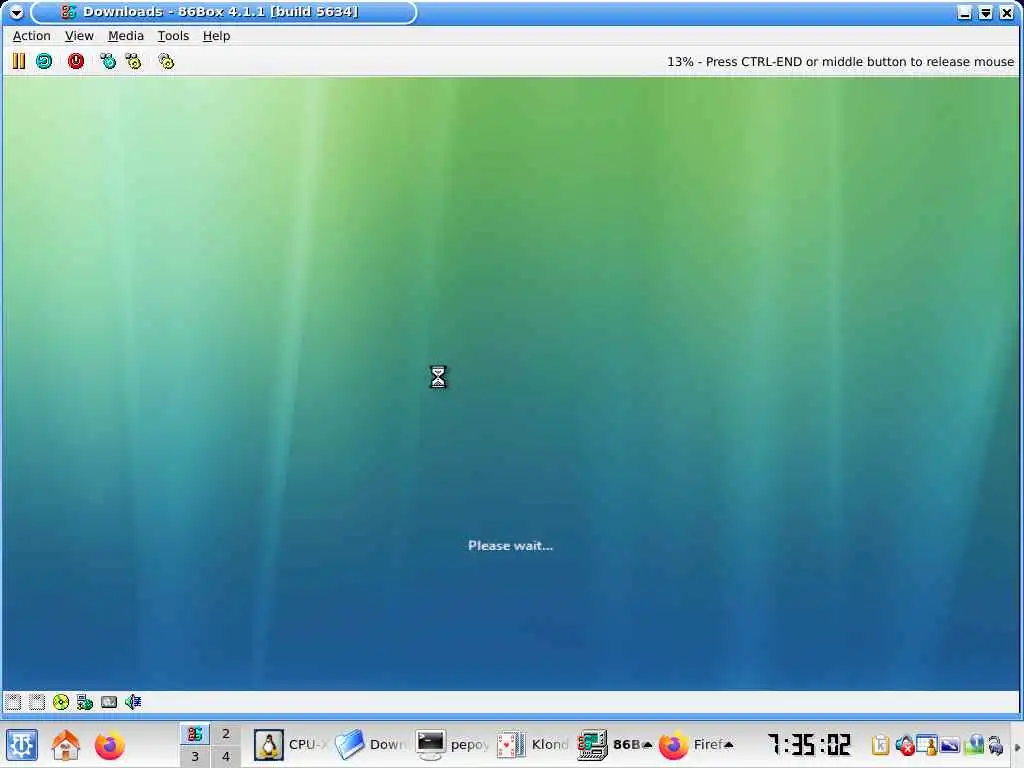The height and width of the screenshot is (768, 1024).
Task: Close the 86Box window
Action: coord(1007,12)
